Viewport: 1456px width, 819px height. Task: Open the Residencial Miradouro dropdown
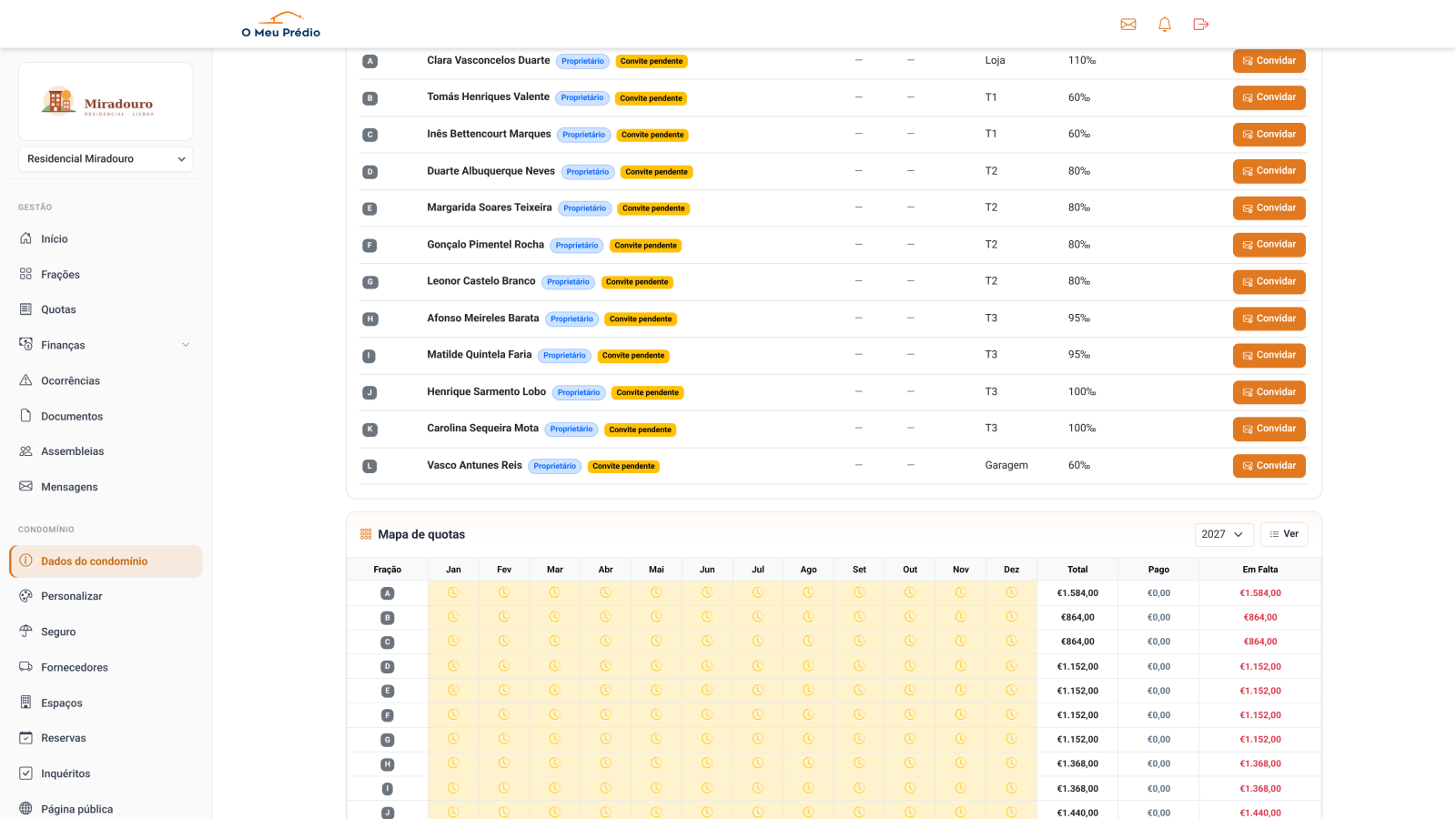click(106, 159)
